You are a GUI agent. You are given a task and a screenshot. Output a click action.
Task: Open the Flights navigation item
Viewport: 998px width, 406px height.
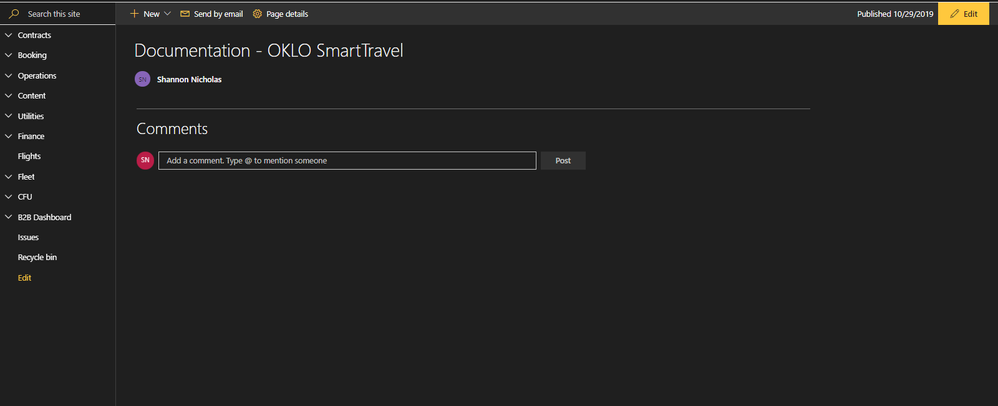[29, 156]
